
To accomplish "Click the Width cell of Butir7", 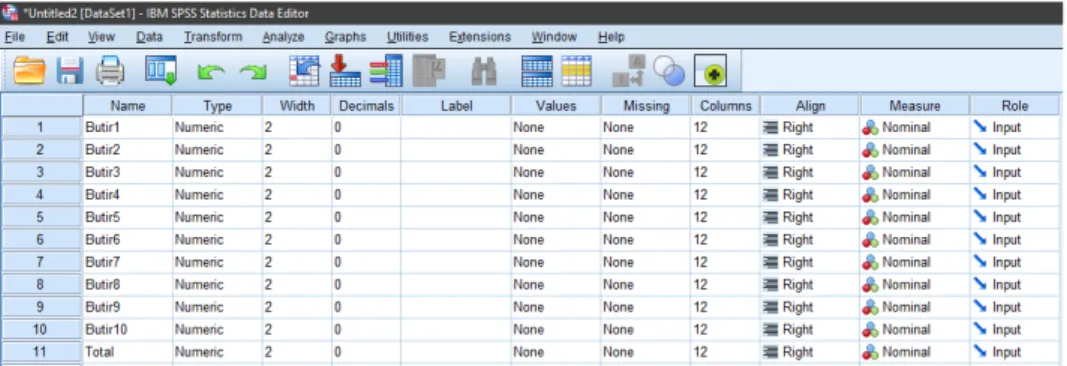I will point(297,262).
